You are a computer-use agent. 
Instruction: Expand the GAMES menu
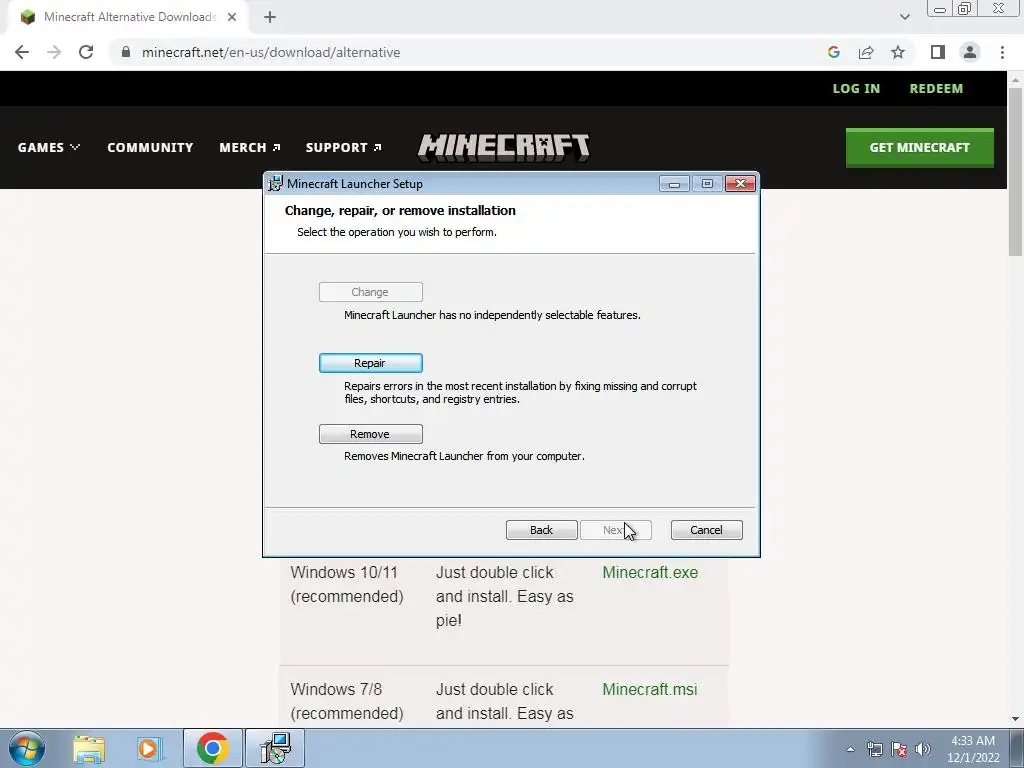(x=49, y=148)
